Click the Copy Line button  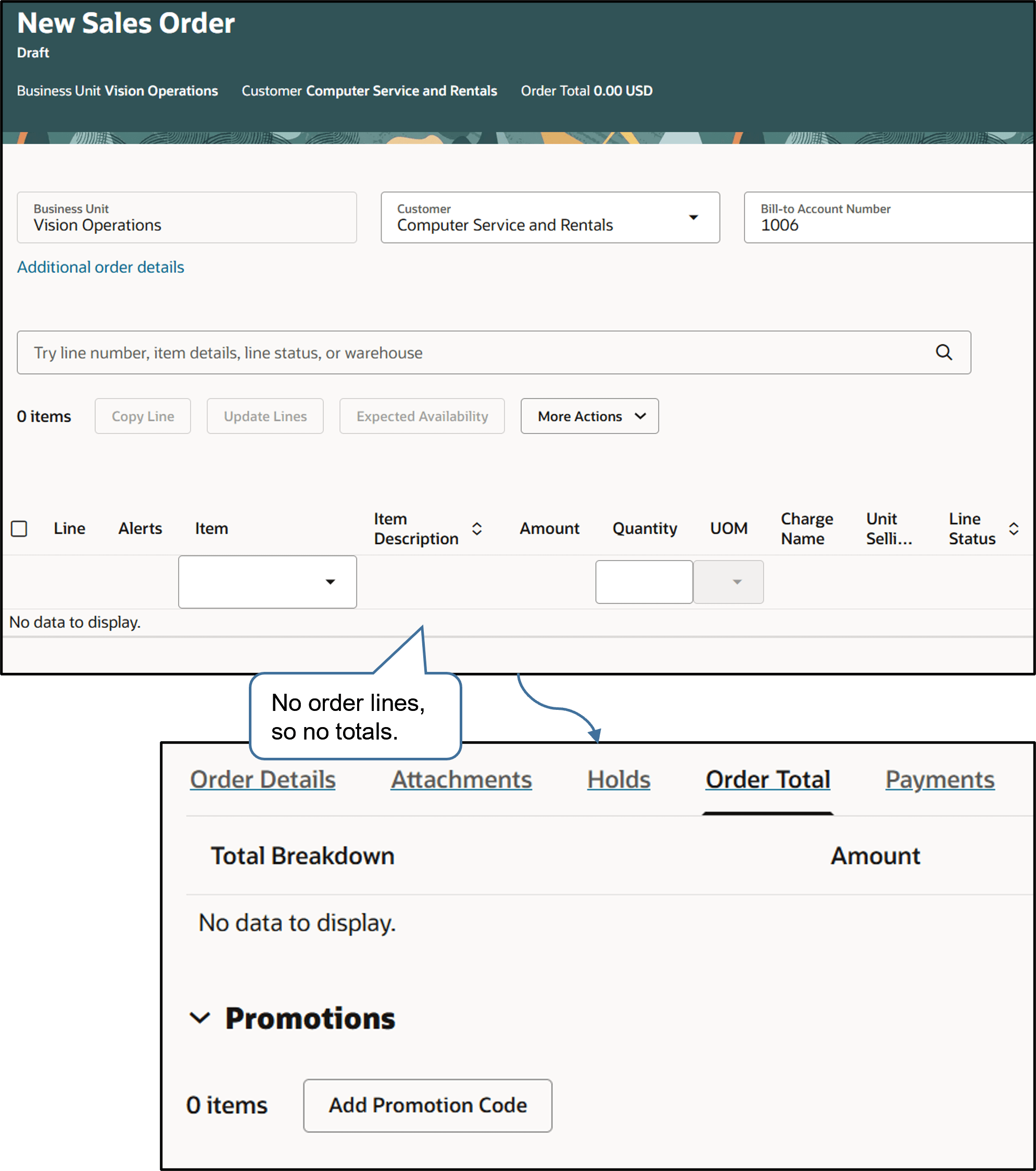click(143, 416)
